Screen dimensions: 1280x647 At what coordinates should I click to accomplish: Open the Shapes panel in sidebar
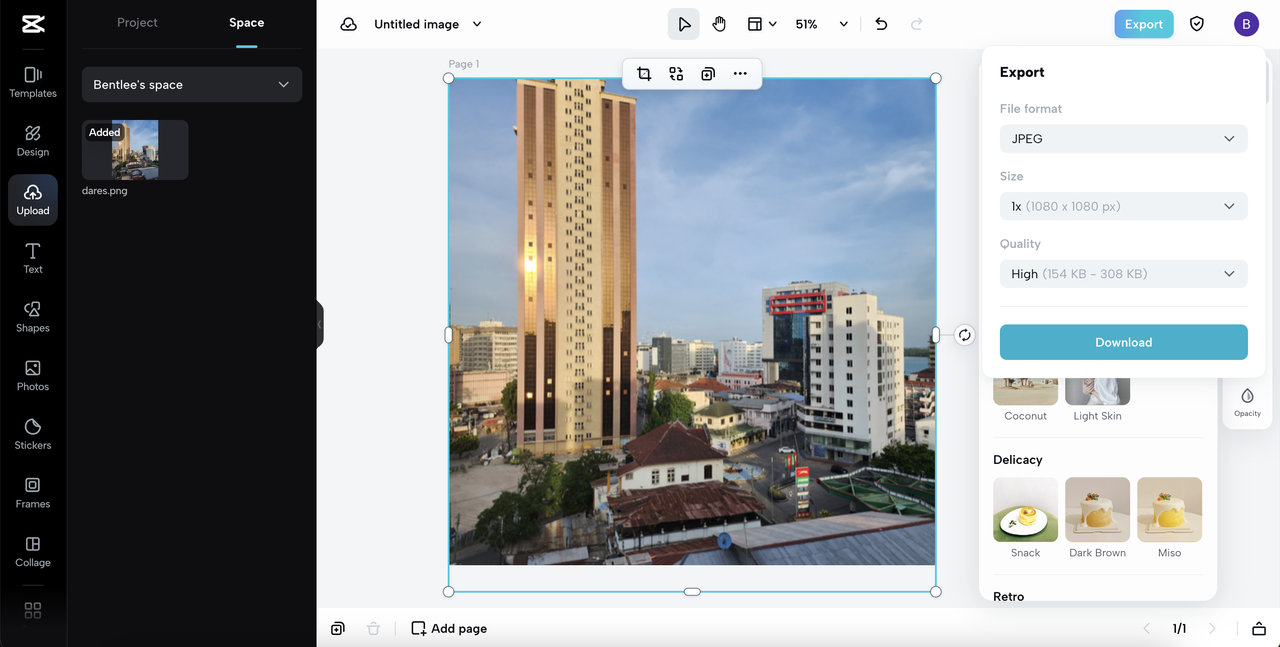click(33, 316)
